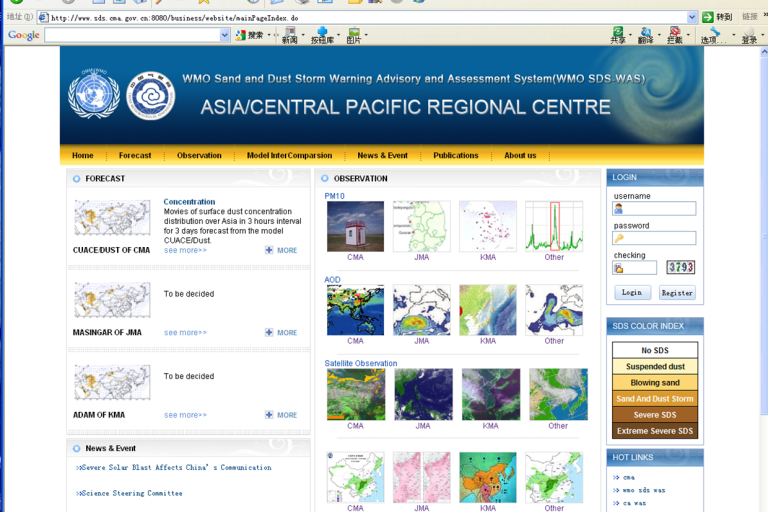
Task: Open the PM10 CMA station thumbnail
Action: (x=356, y=226)
